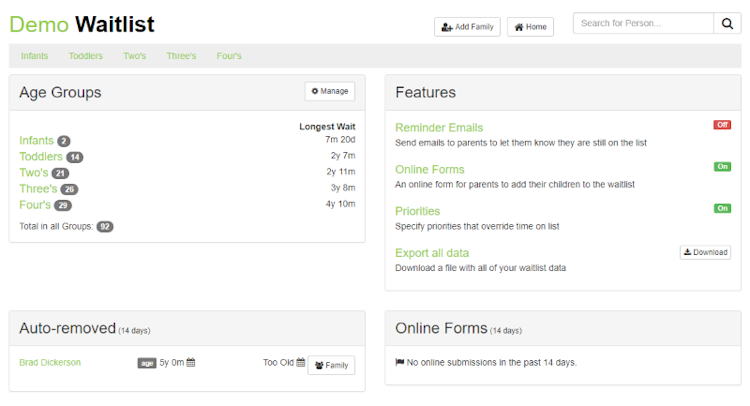The height and width of the screenshot is (406, 750).
Task: Click the Three's count badge 26
Action: point(69,189)
